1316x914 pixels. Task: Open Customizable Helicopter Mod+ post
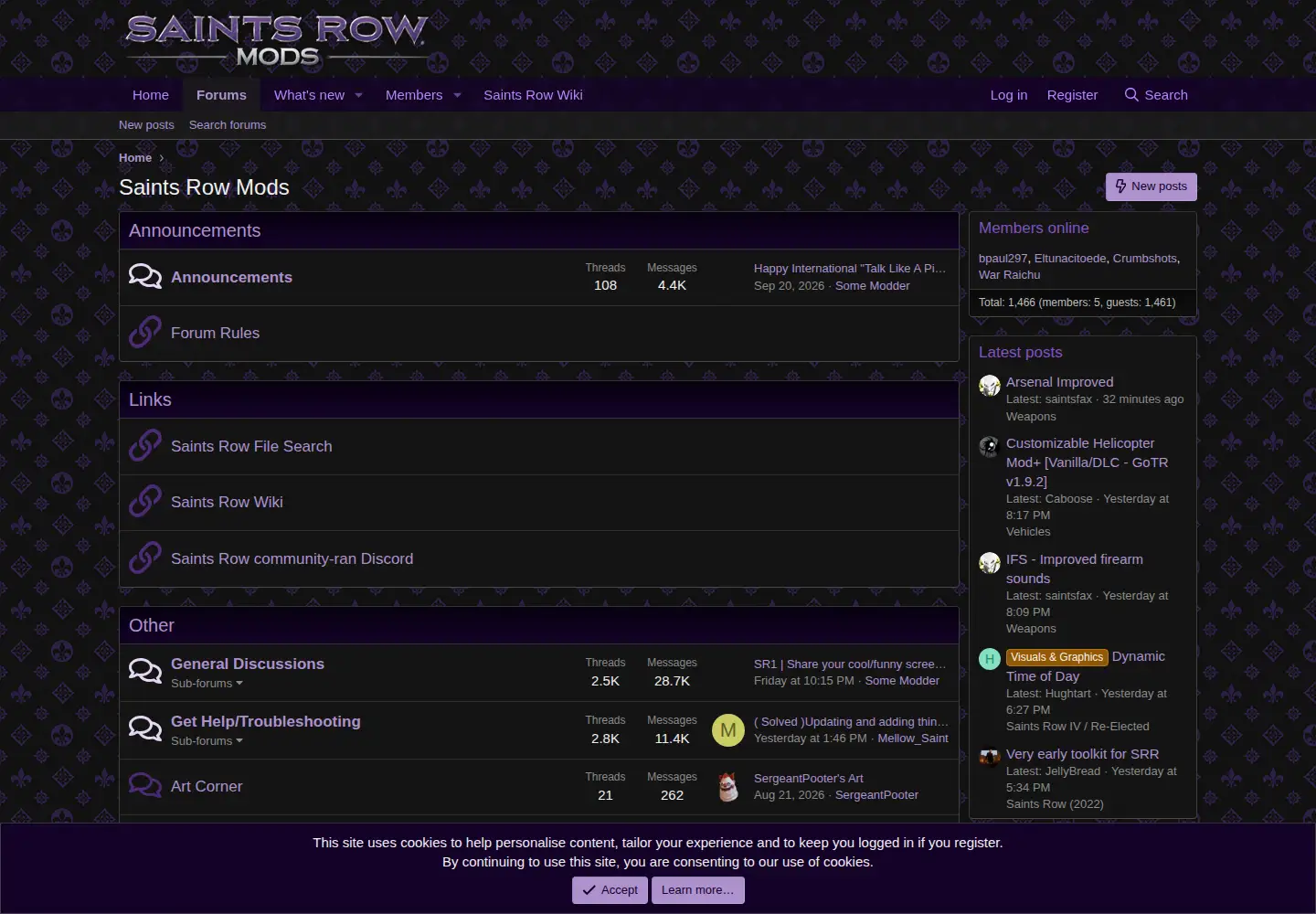click(x=1088, y=462)
